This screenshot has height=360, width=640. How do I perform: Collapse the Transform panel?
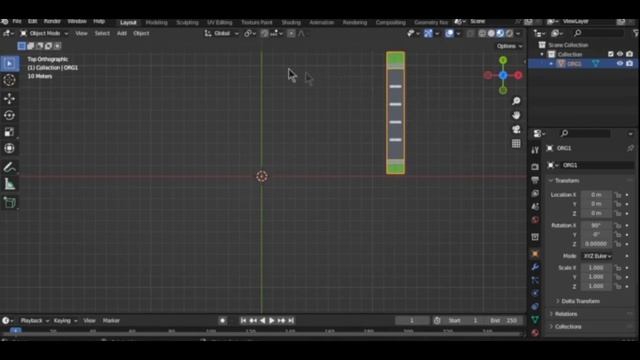coord(566,180)
